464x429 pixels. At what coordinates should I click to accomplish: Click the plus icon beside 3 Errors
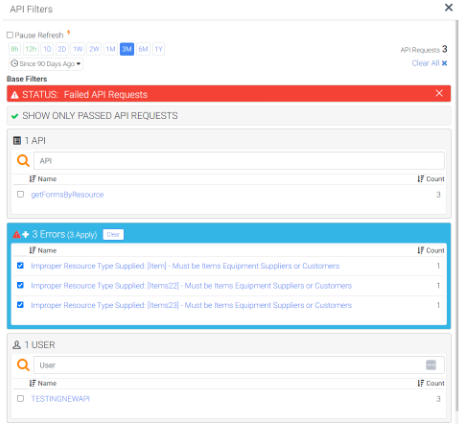click(26, 234)
